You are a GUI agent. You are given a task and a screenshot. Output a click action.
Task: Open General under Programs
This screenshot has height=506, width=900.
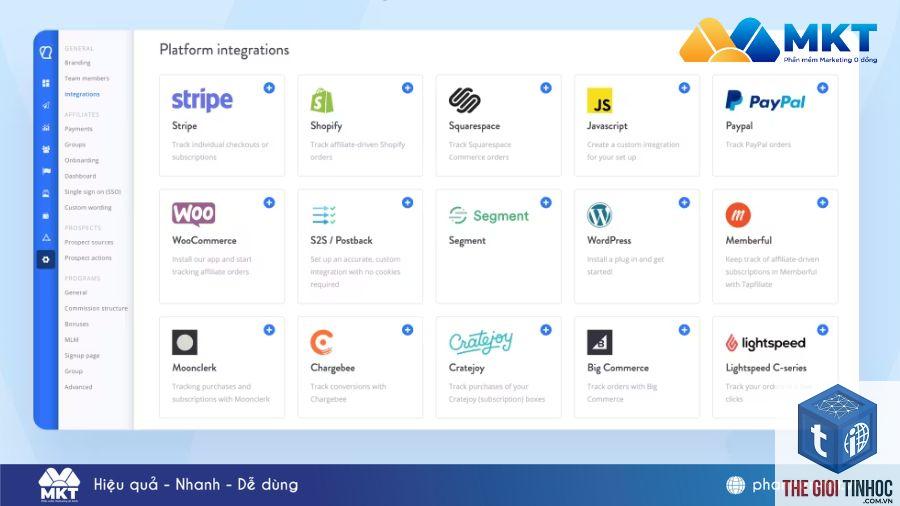[76, 293]
